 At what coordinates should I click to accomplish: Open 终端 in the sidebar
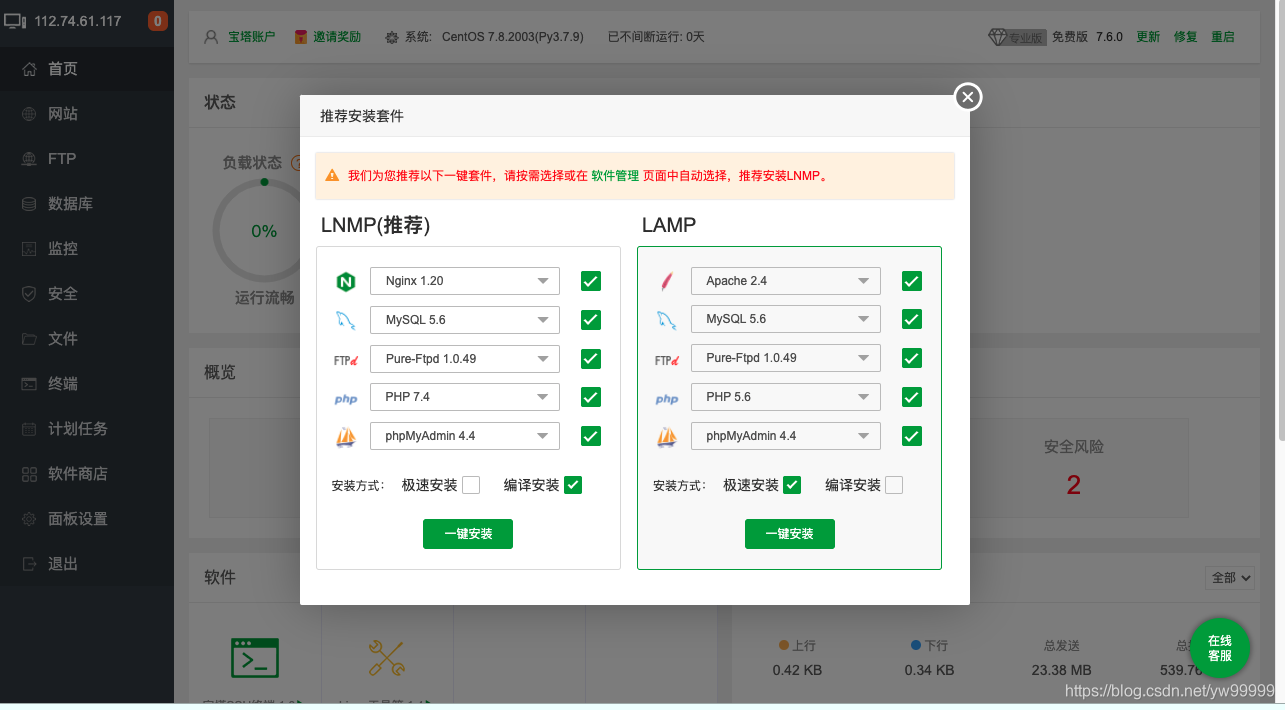(87, 384)
